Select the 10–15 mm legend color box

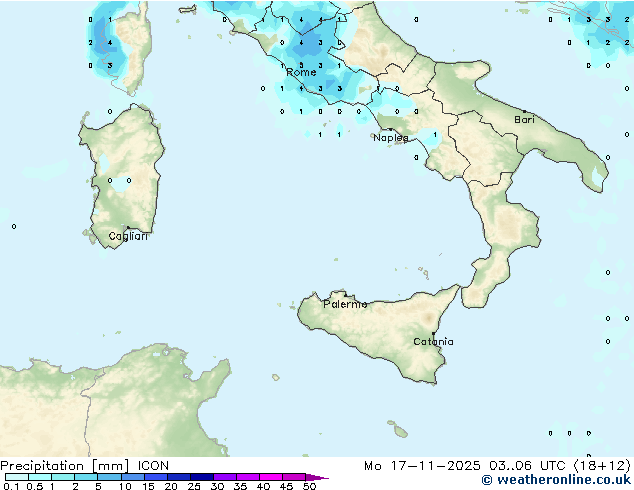pos(132,477)
